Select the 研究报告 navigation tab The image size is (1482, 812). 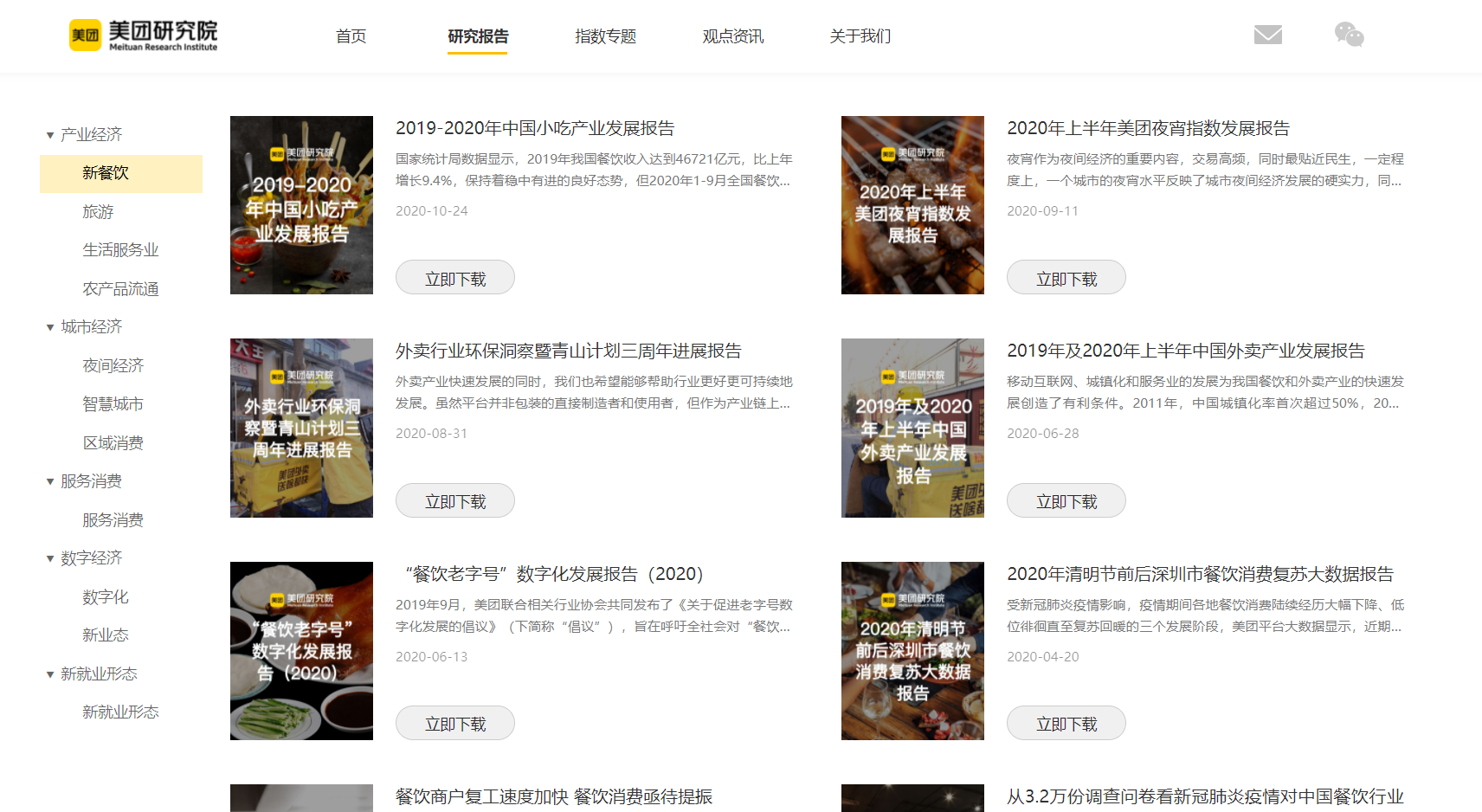point(478,36)
